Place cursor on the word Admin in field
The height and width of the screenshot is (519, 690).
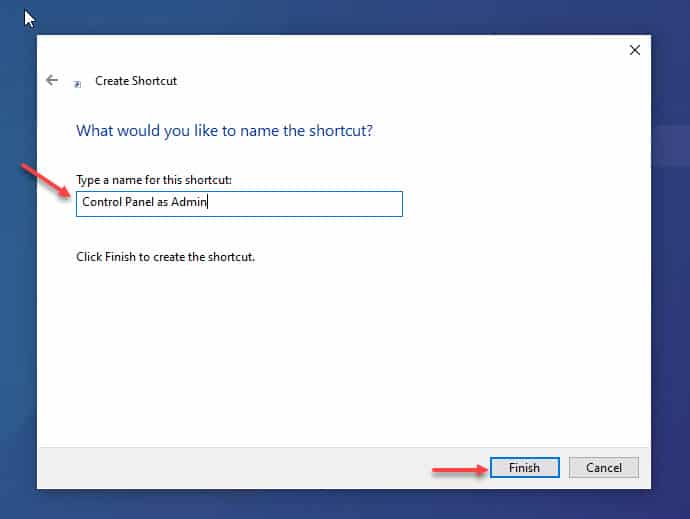click(x=189, y=202)
